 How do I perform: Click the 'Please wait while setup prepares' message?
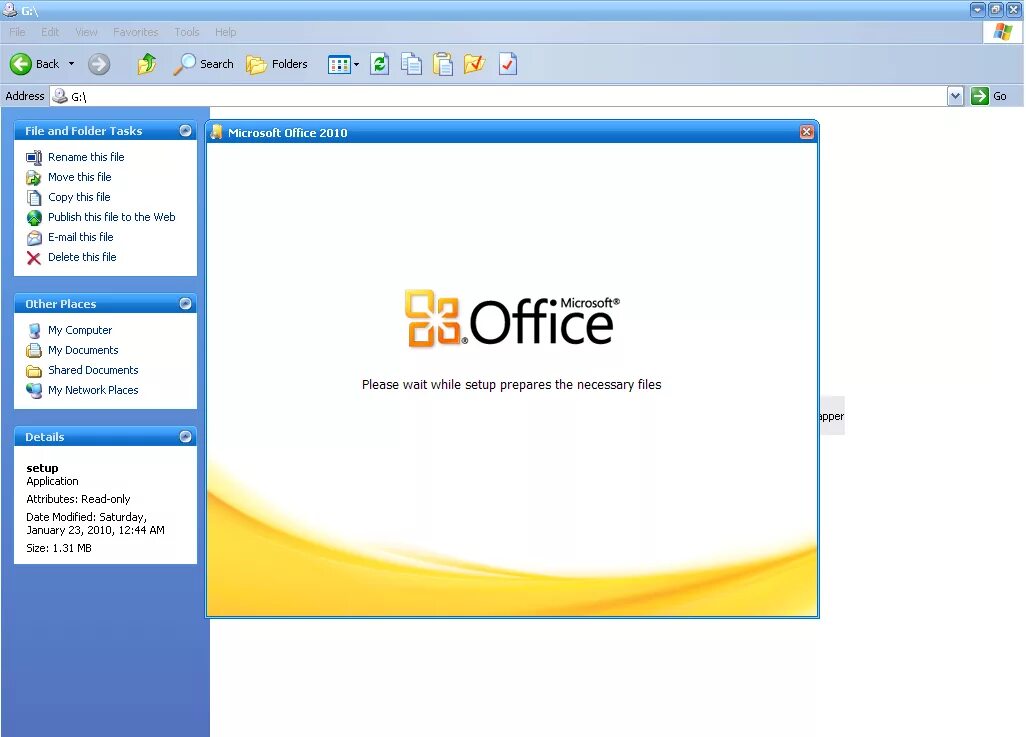pos(512,385)
